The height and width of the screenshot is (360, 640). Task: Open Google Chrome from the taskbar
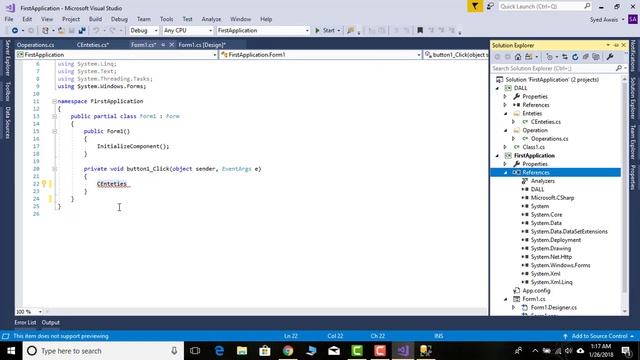pyautogui.click(x=288, y=351)
